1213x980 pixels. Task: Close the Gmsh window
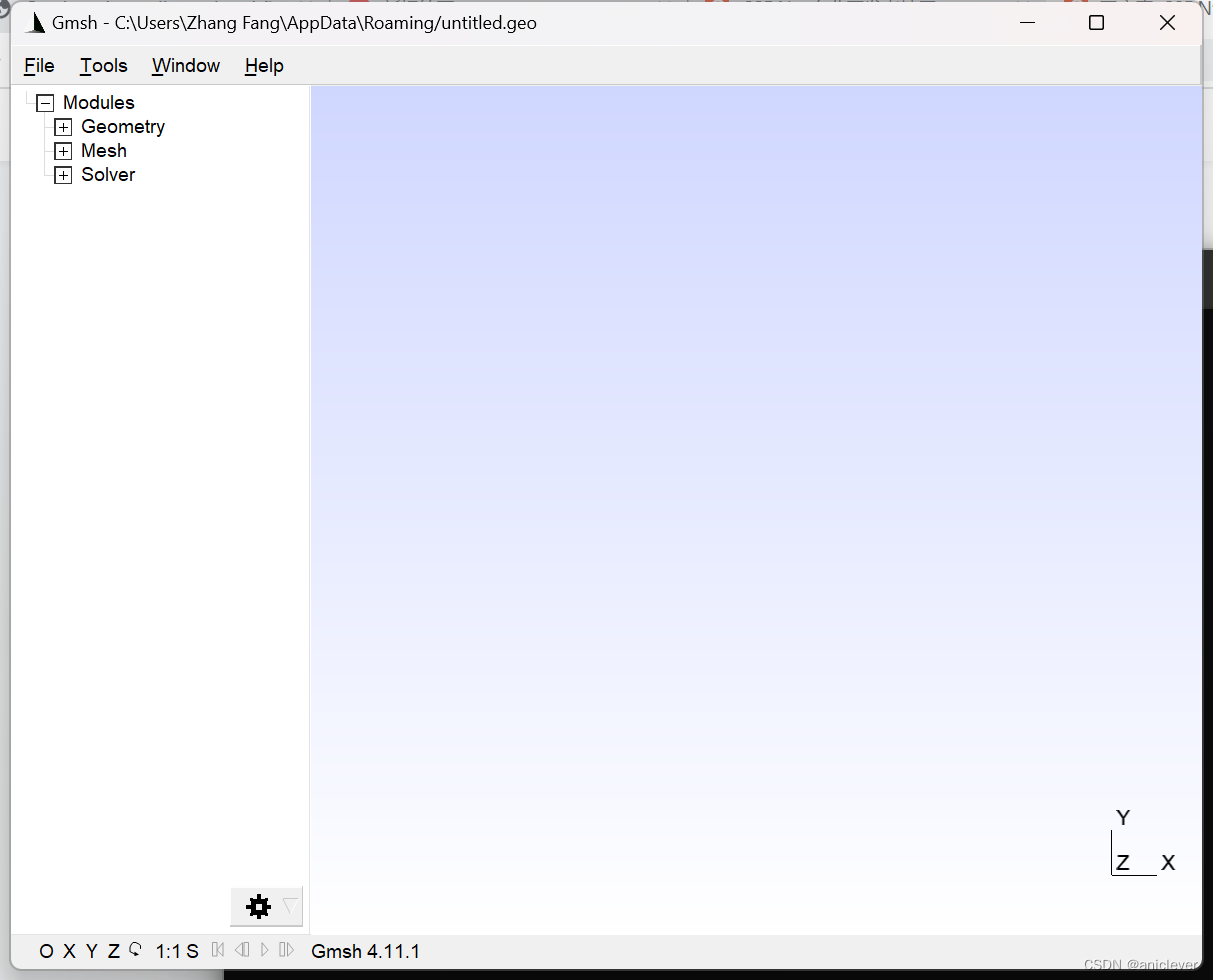pos(1167,23)
